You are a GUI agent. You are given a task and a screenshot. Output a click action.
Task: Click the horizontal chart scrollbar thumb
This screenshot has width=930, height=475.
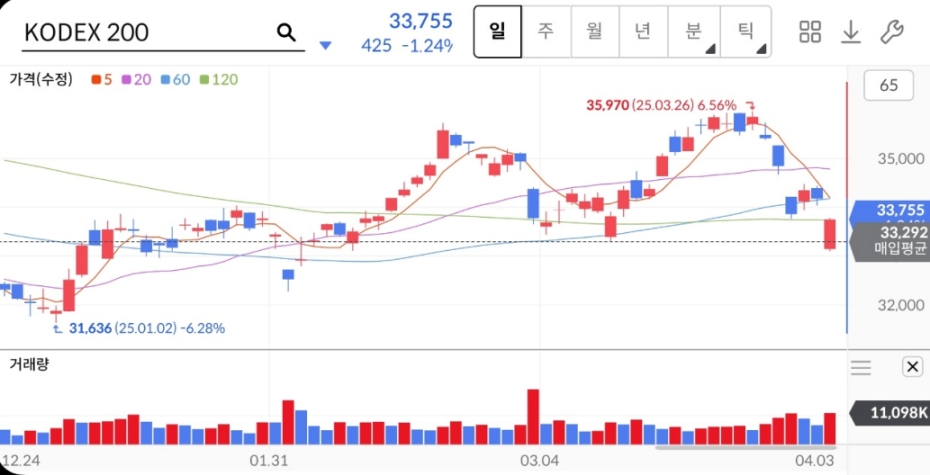pyautogui.click(x=746, y=447)
